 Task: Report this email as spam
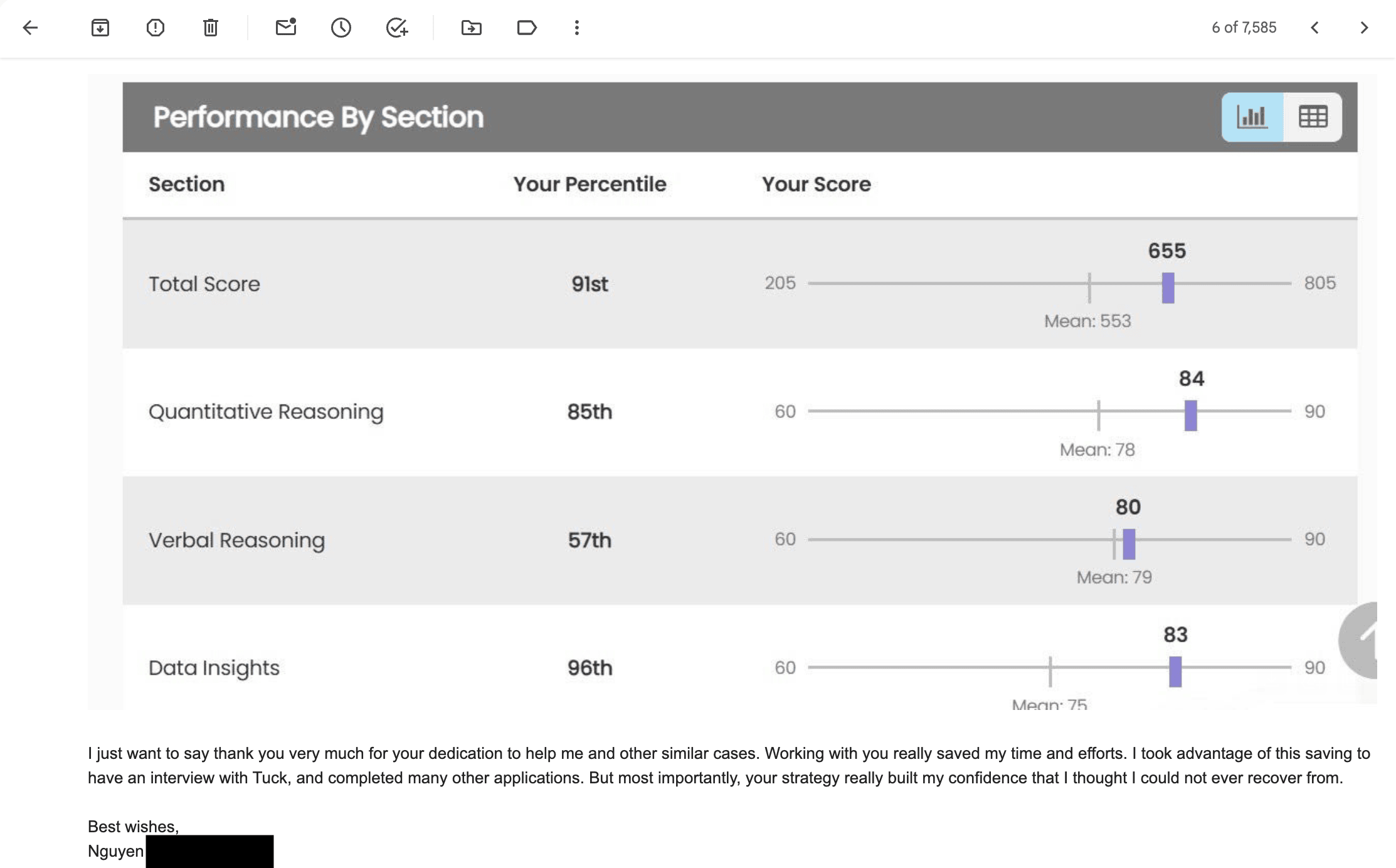click(155, 28)
